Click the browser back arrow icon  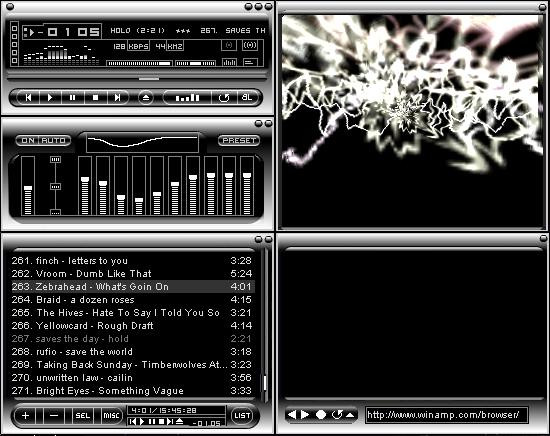pos(292,415)
